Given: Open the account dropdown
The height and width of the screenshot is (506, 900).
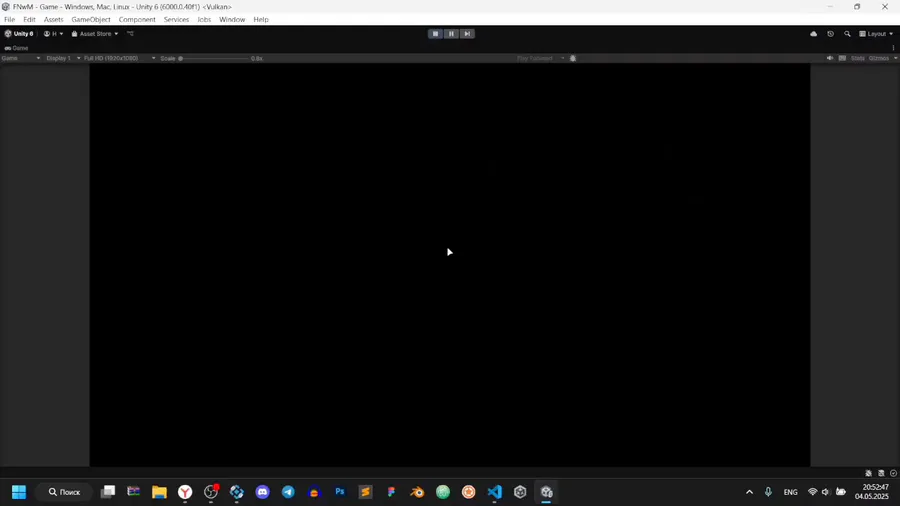Looking at the screenshot, I should click(53, 34).
